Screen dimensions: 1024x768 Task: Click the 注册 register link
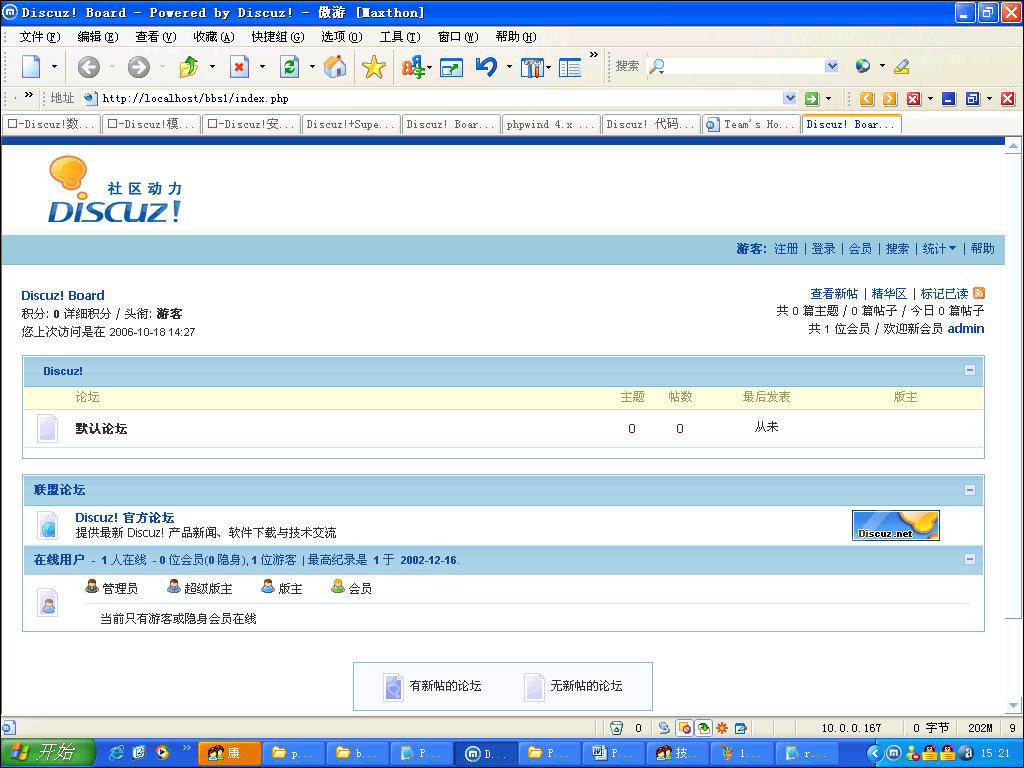point(786,249)
